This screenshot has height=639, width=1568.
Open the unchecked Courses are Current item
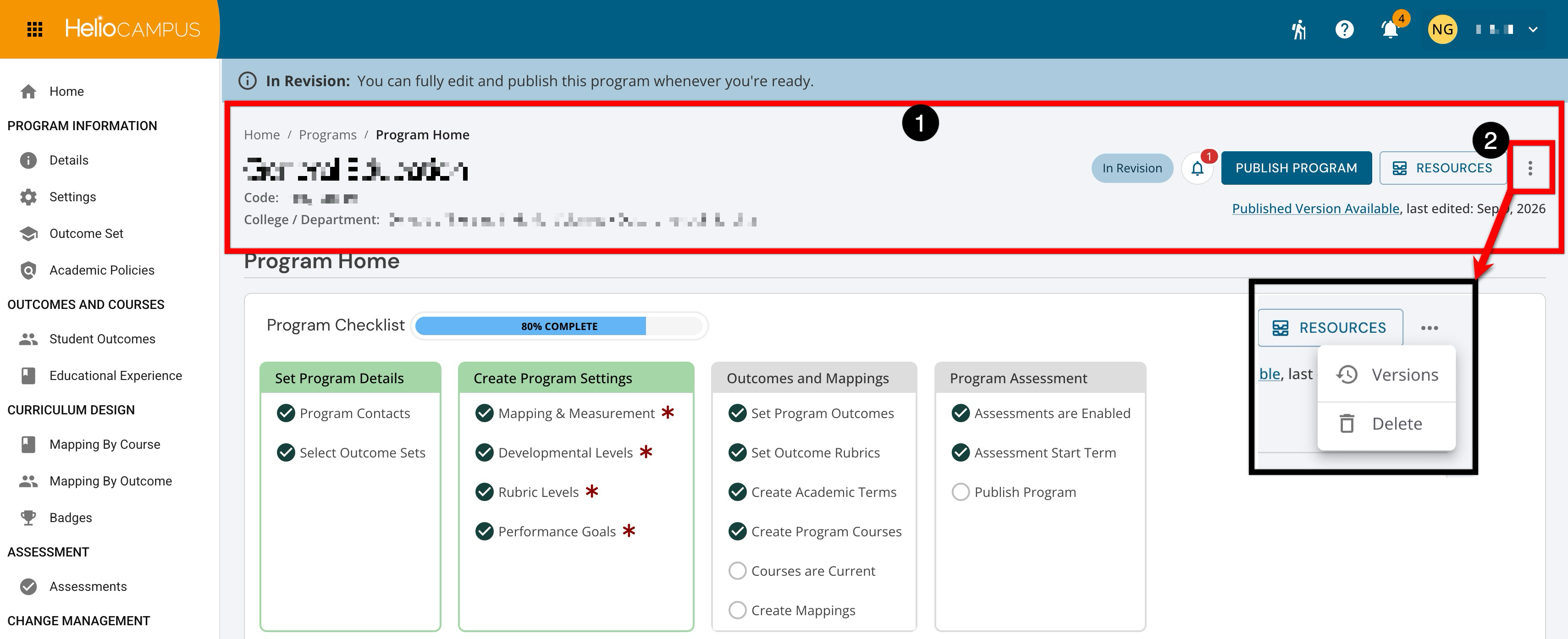click(802, 571)
